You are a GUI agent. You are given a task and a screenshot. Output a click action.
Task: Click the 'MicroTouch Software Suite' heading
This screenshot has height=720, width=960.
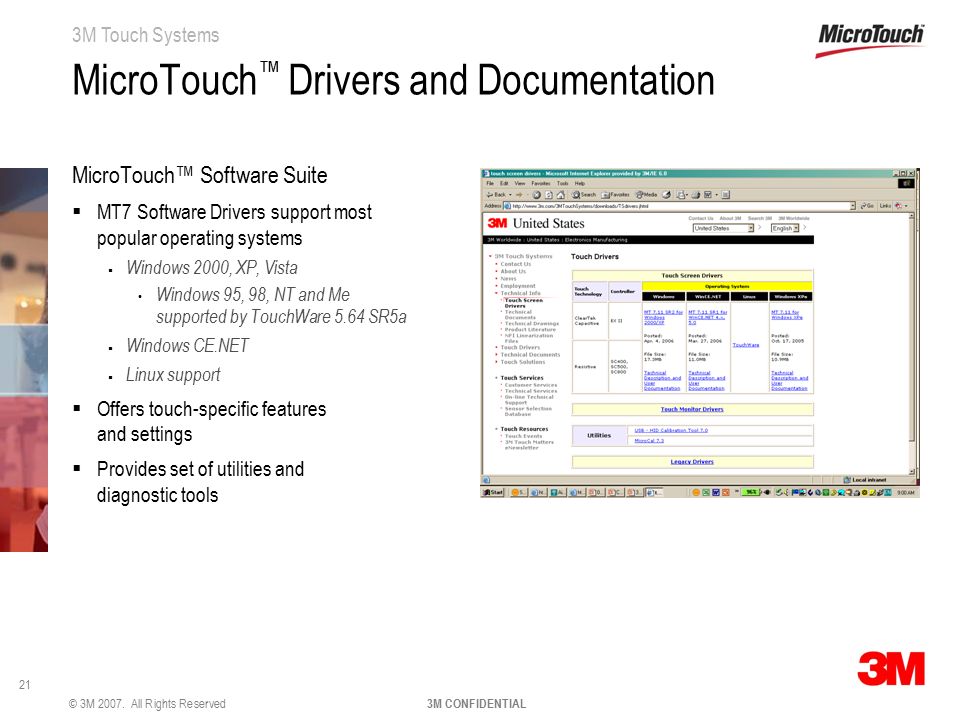click(x=200, y=175)
